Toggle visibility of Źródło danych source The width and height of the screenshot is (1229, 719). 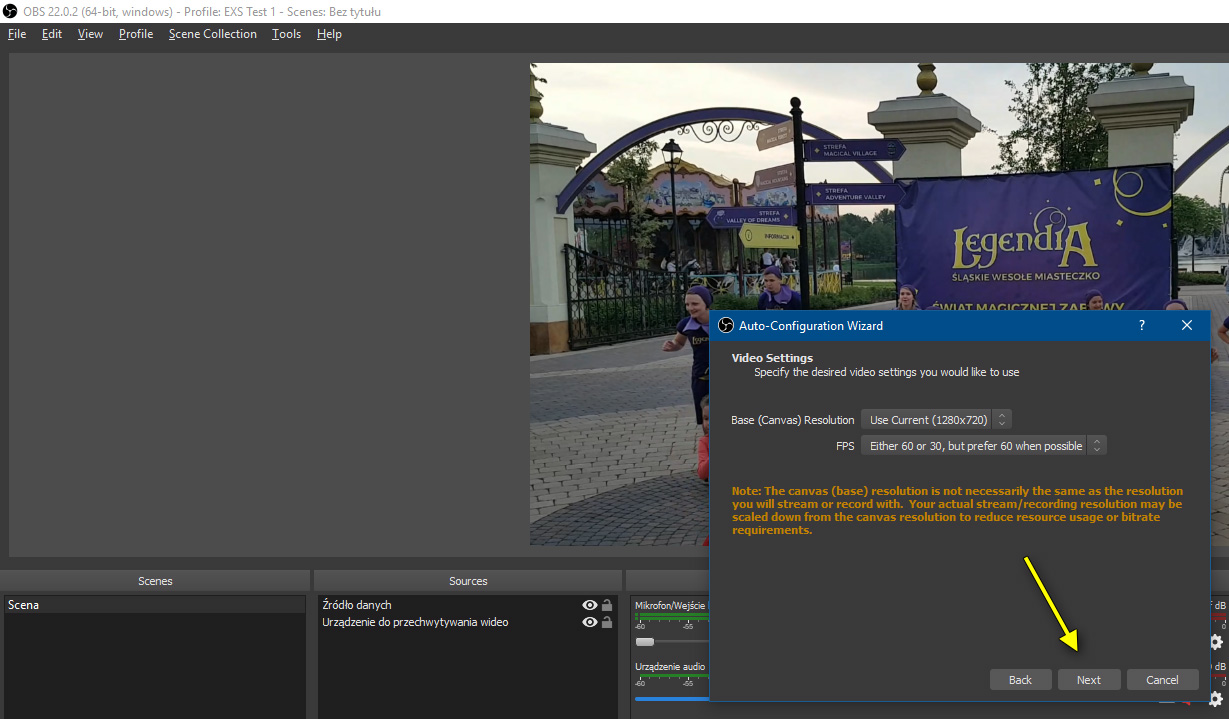pos(590,605)
